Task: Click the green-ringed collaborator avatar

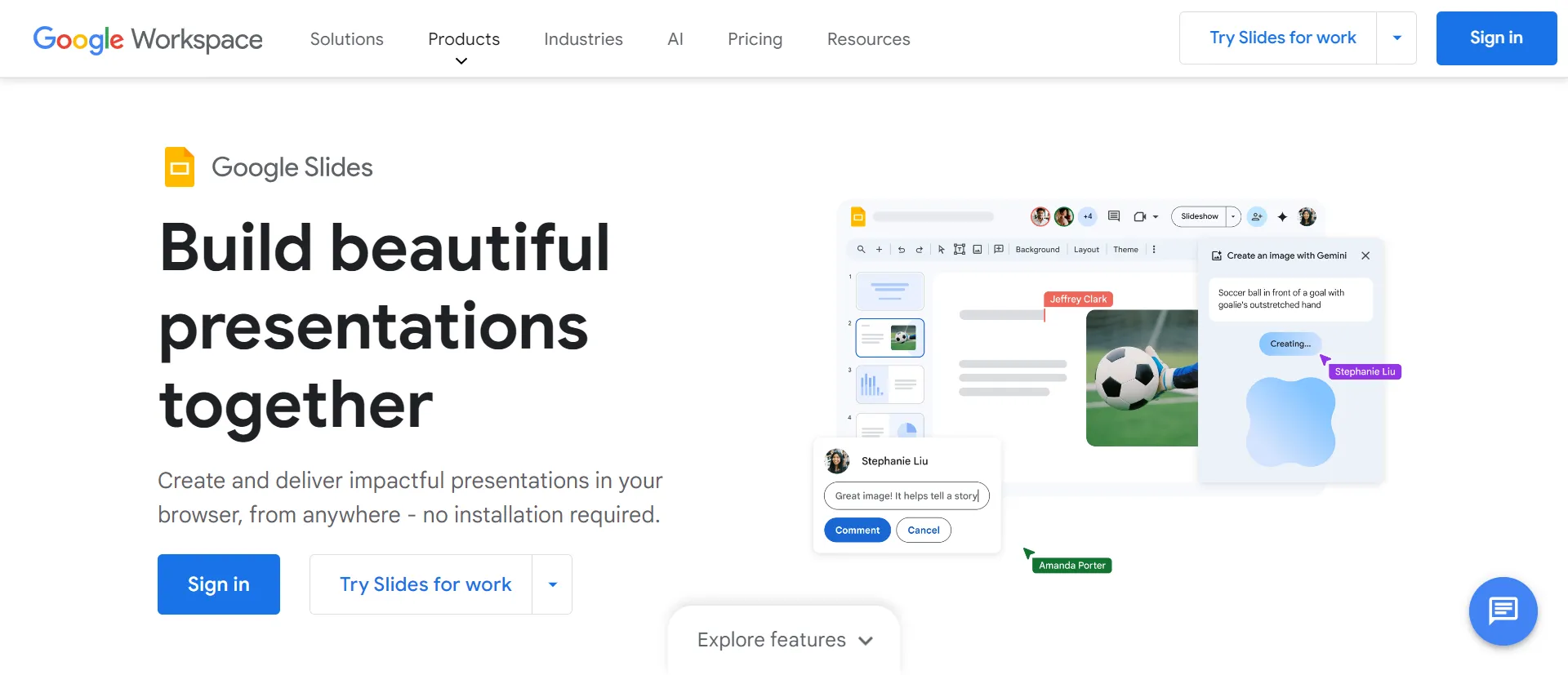Action: coord(1064,216)
